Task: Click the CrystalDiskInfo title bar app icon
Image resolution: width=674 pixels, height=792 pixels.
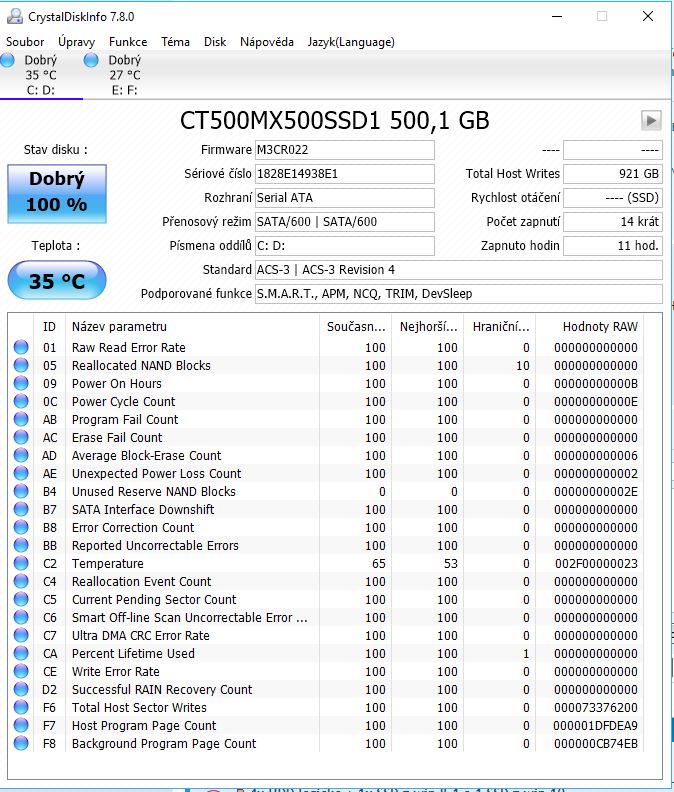Action: click(15, 16)
